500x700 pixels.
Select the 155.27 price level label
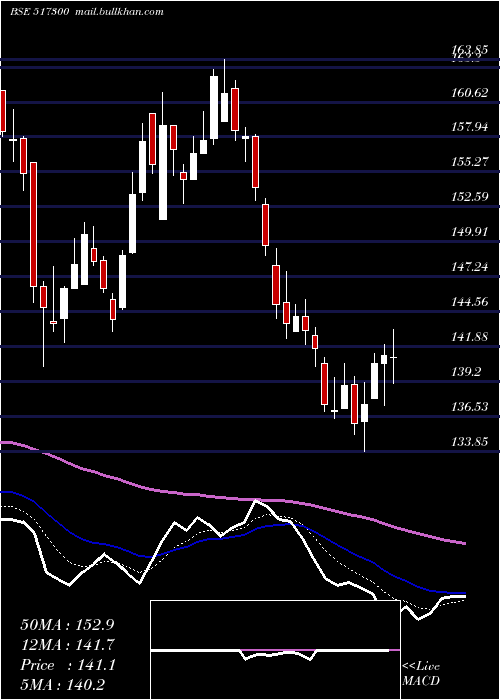(470, 162)
